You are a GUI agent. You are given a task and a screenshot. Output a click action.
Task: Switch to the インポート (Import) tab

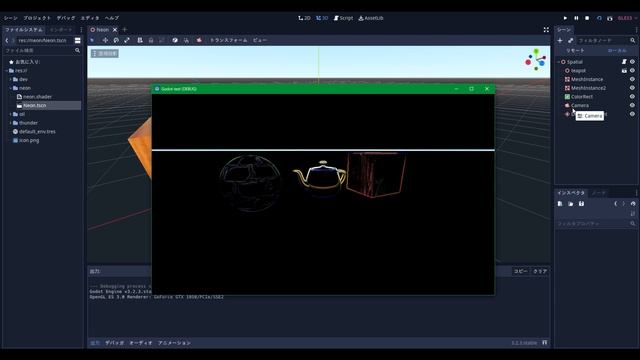click(60, 29)
